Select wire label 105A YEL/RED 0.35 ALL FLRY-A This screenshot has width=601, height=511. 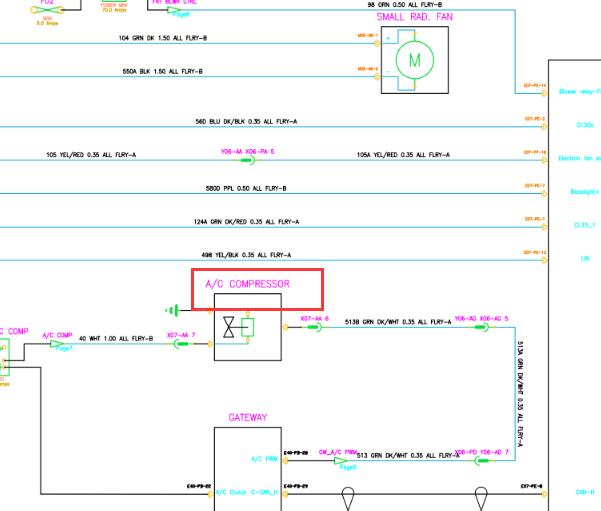(x=403, y=155)
